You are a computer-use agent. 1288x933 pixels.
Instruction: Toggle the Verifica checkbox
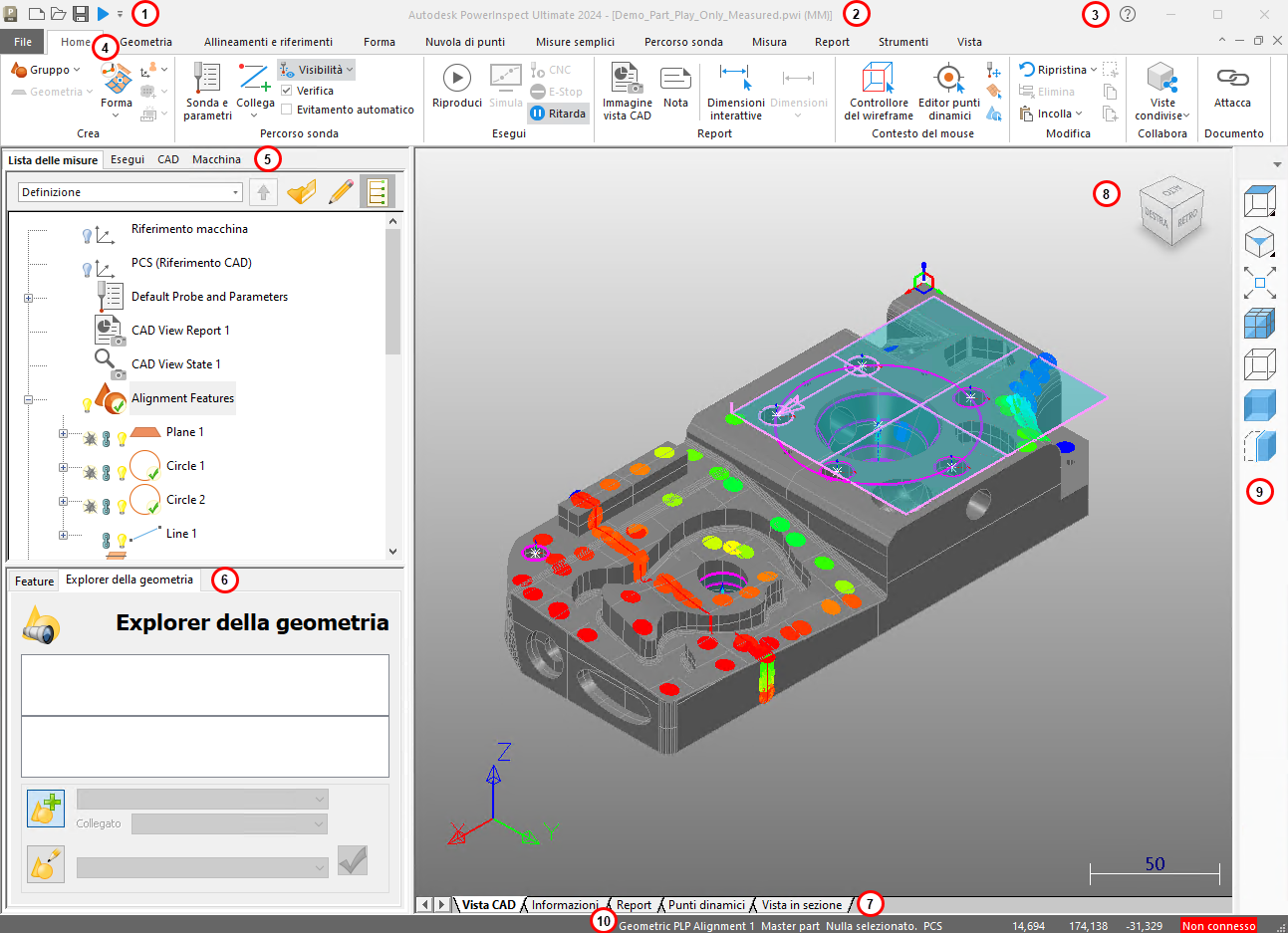287,91
